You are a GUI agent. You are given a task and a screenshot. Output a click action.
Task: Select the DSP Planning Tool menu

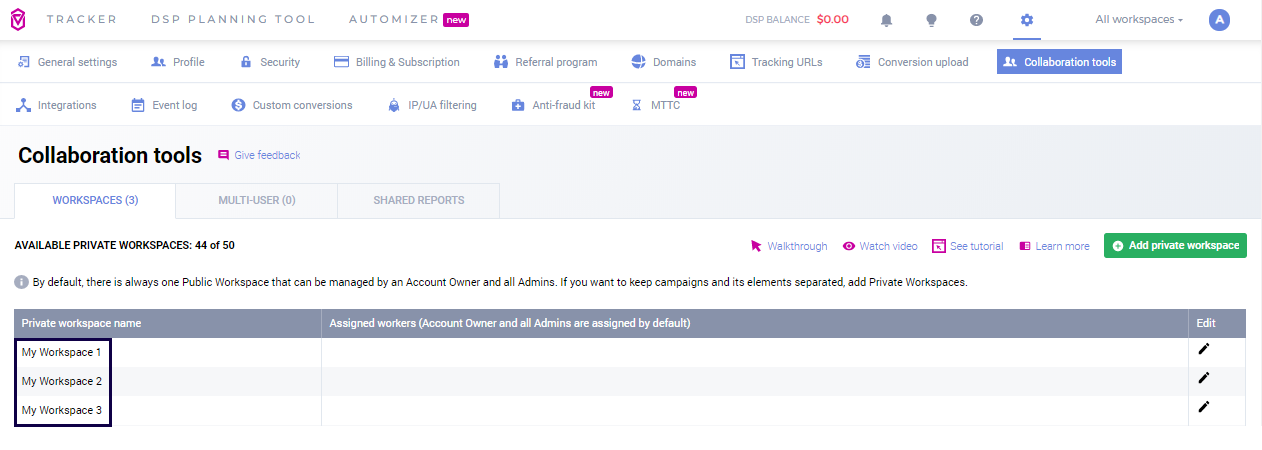point(233,20)
